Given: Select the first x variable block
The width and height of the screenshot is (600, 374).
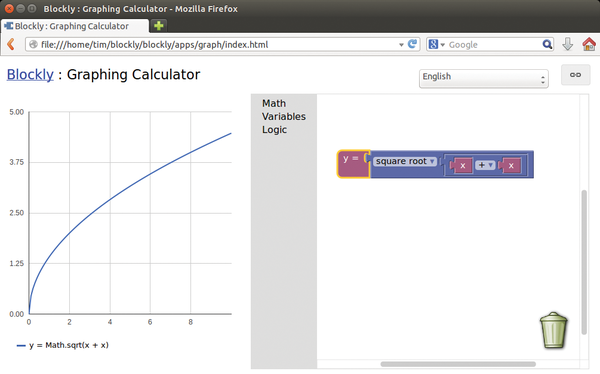Looking at the screenshot, I should point(461,165).
